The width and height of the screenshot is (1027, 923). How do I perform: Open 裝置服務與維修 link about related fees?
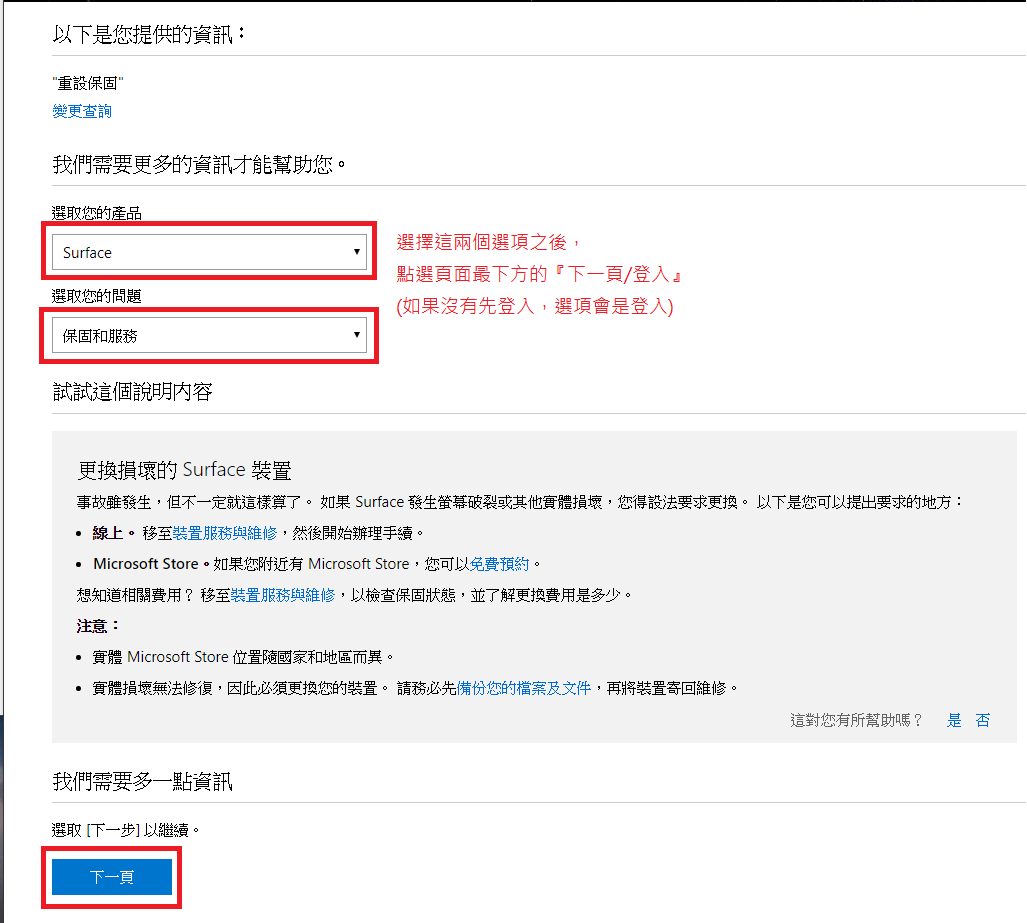click(x=282, y=595)
